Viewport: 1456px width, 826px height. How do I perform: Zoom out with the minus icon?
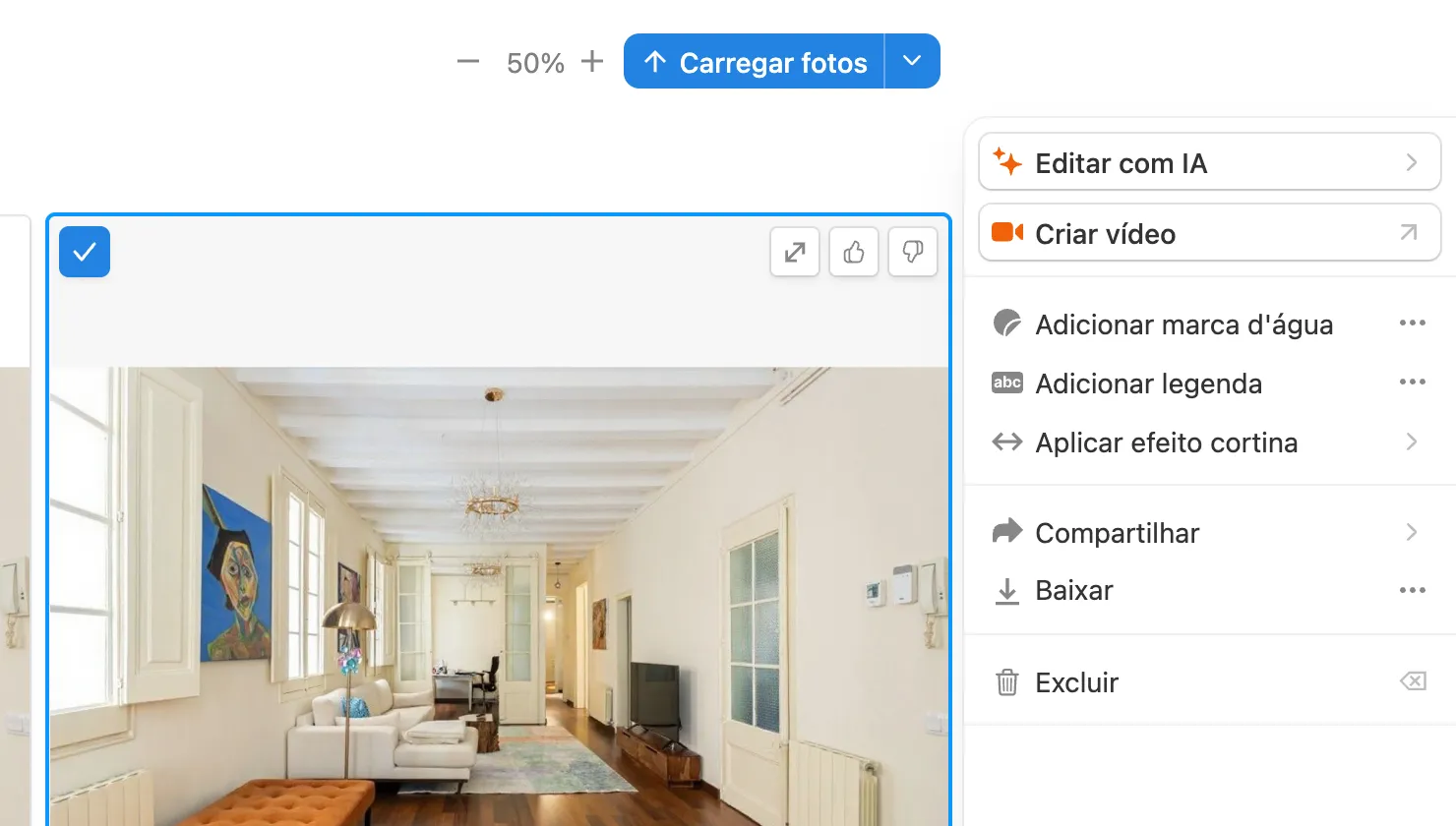point(468,62)
